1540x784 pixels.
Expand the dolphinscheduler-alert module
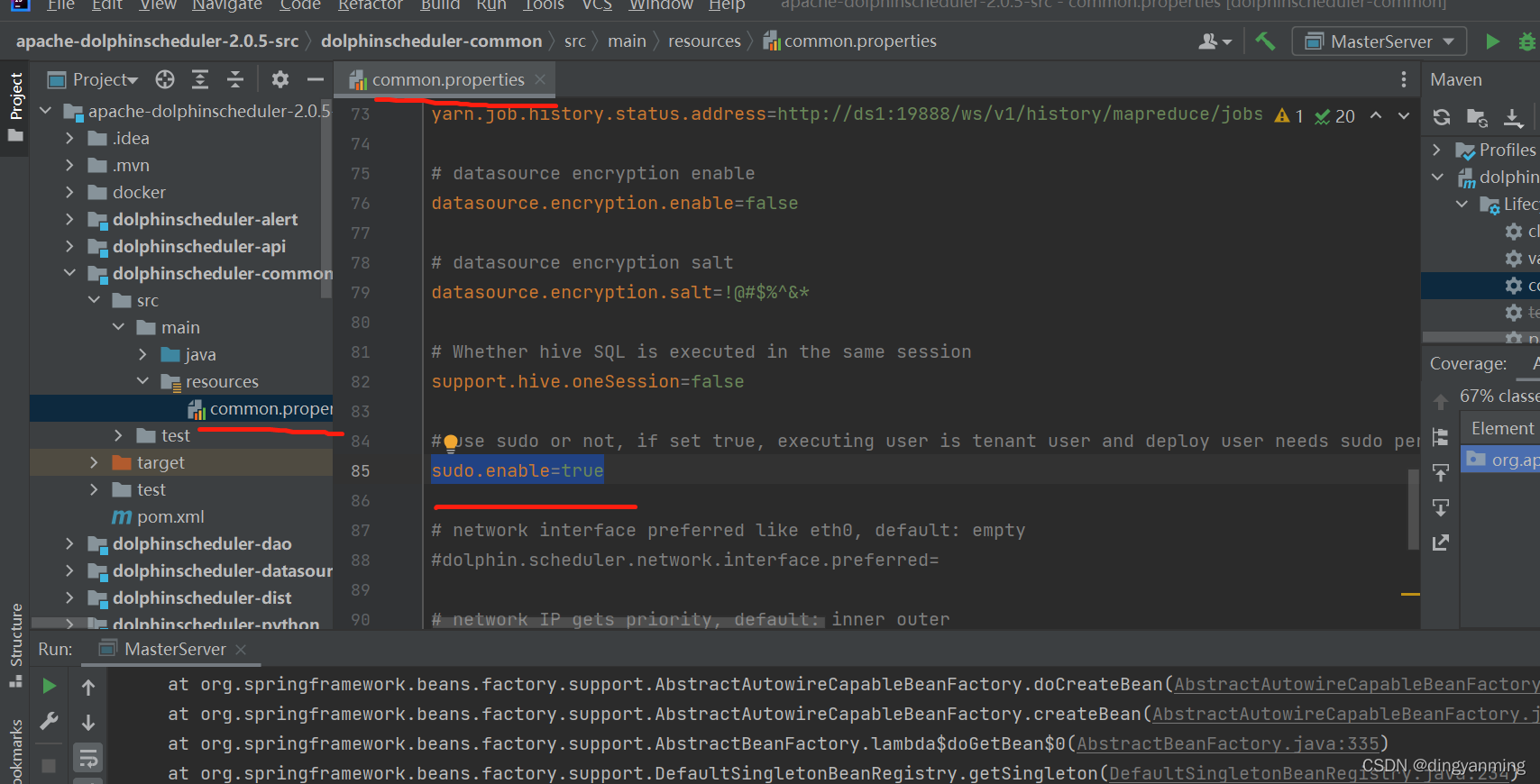click(x=69, y=220)
